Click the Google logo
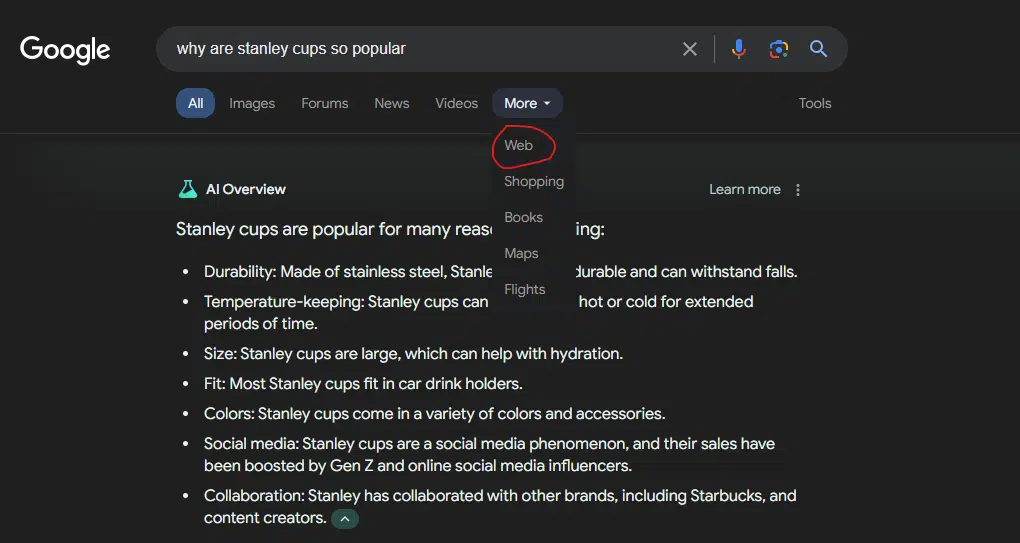 [x=65, y=50]
